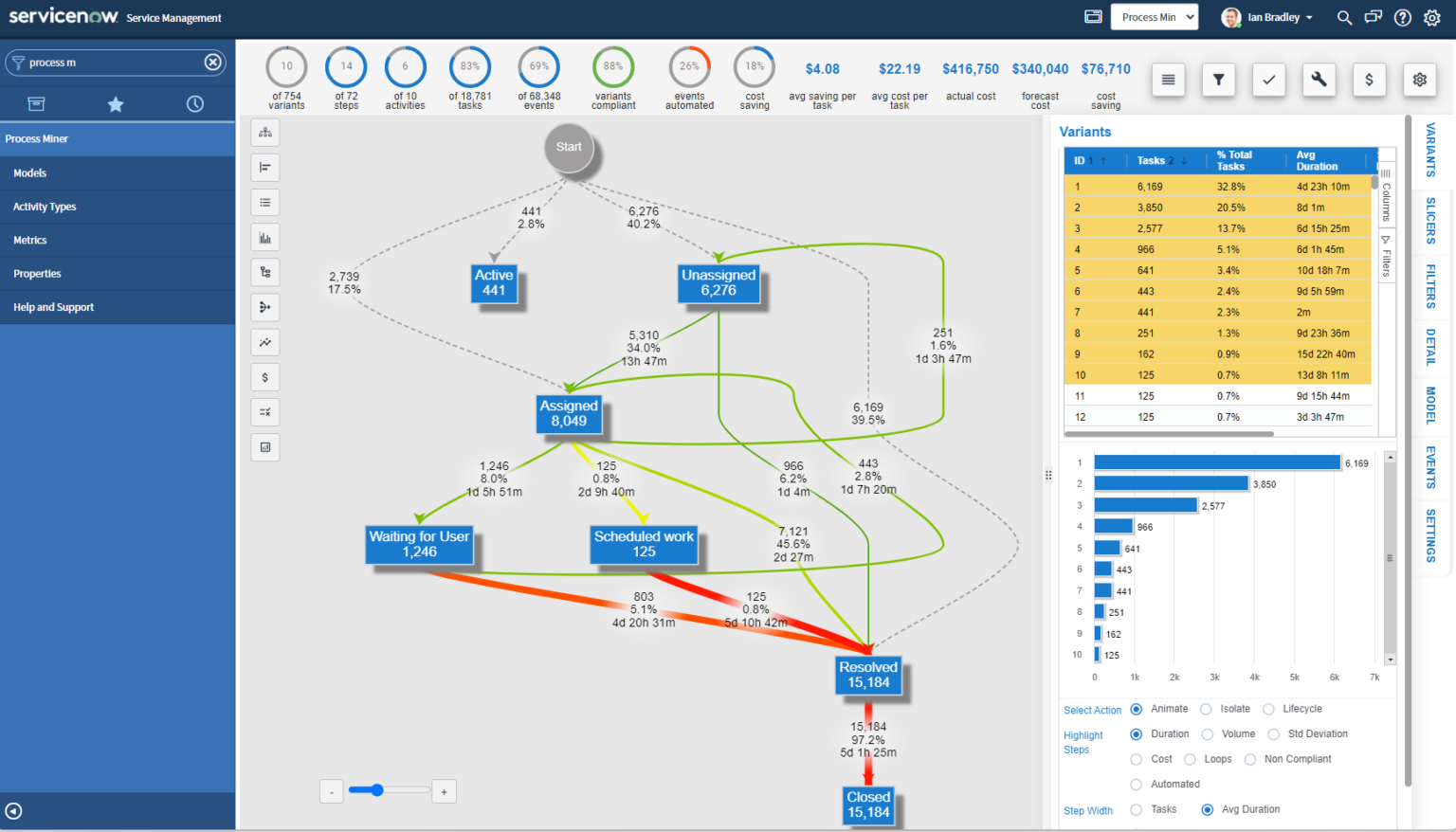Image resolution: width=1456 pixels, height=832 pixels.
Task: Click the process m filter field
Action: pyautogui.click(x=115, y=63)
